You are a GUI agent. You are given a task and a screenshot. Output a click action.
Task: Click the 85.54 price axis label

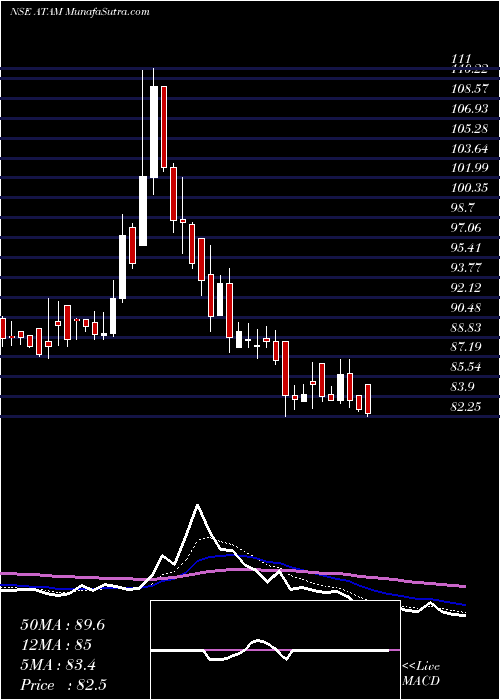pos(467,367)
